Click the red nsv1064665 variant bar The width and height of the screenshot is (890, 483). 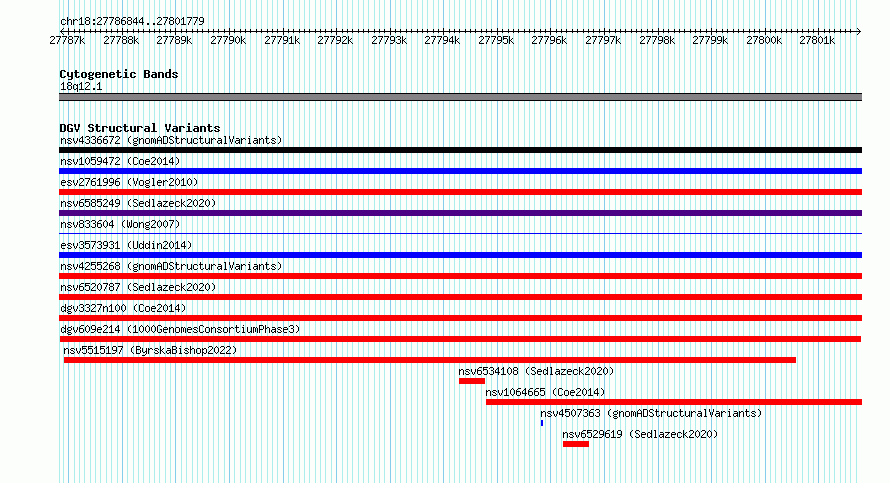674,402
